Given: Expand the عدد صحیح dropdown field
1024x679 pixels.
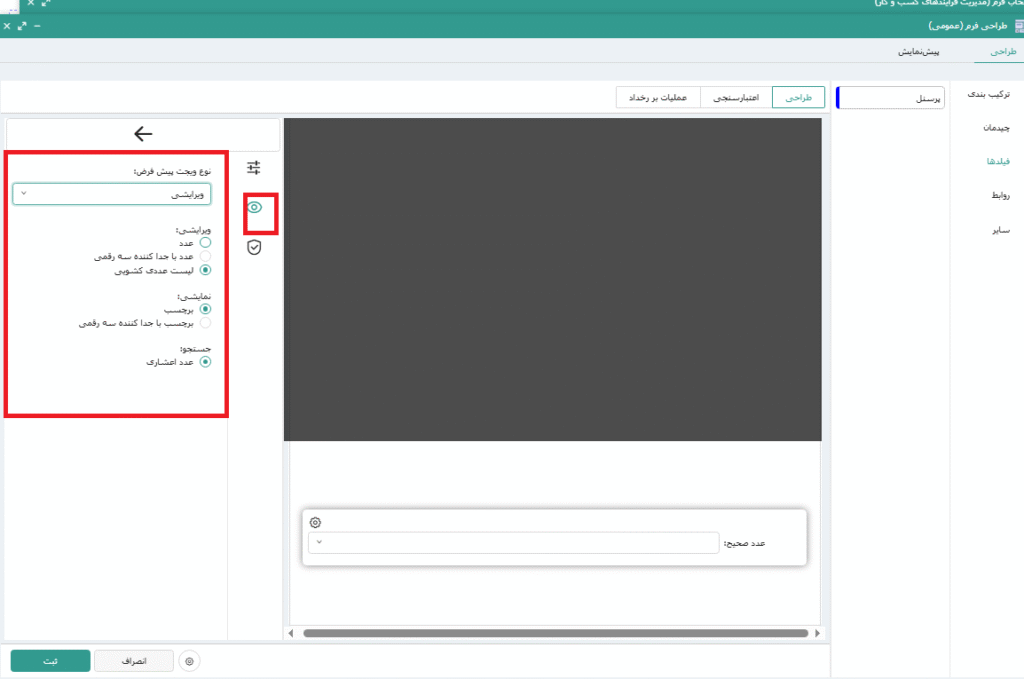Looking at the screenshot, I should tap(513, 542).
